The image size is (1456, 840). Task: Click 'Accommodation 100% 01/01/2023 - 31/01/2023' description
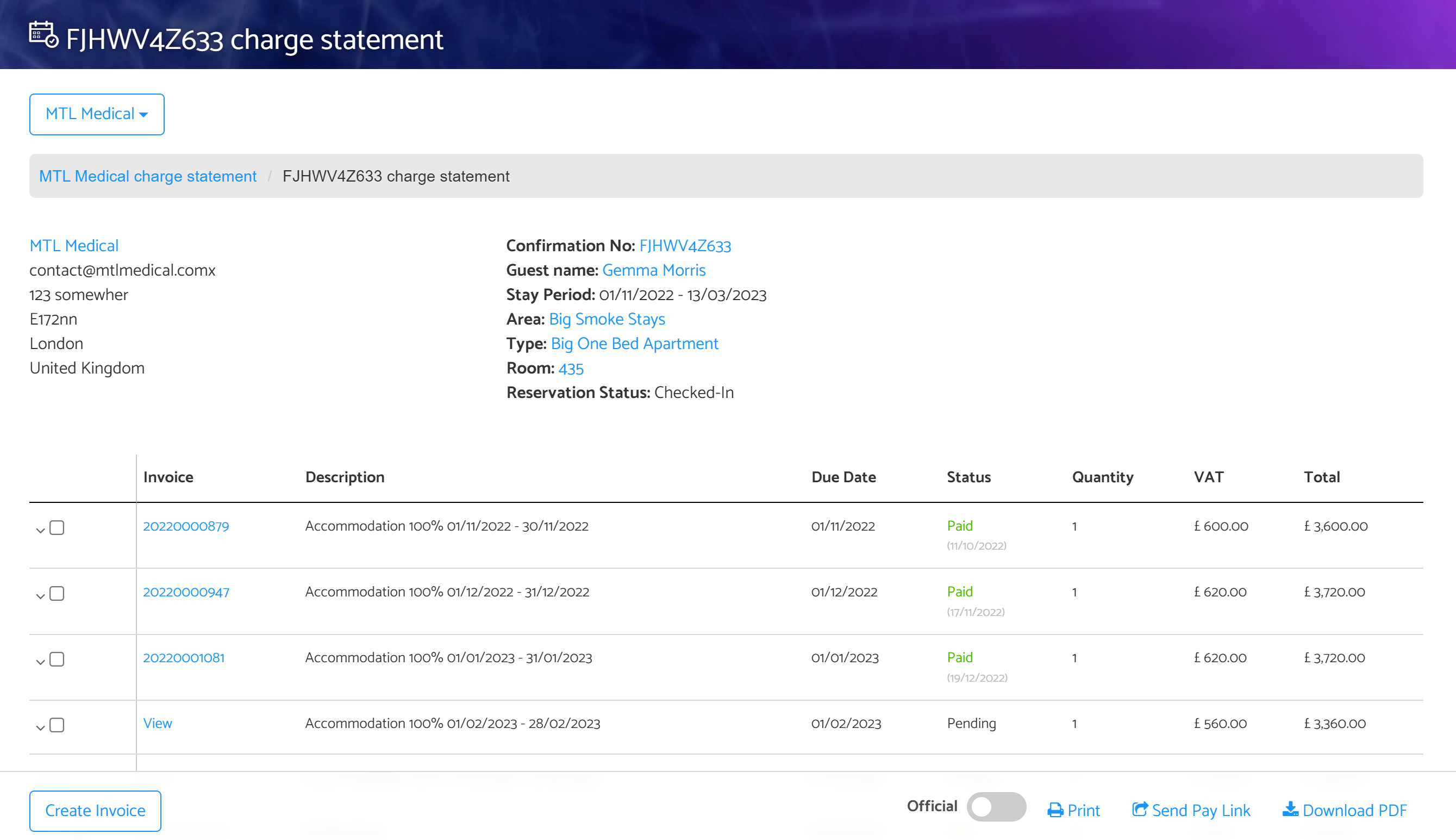(x=448, y=658)
